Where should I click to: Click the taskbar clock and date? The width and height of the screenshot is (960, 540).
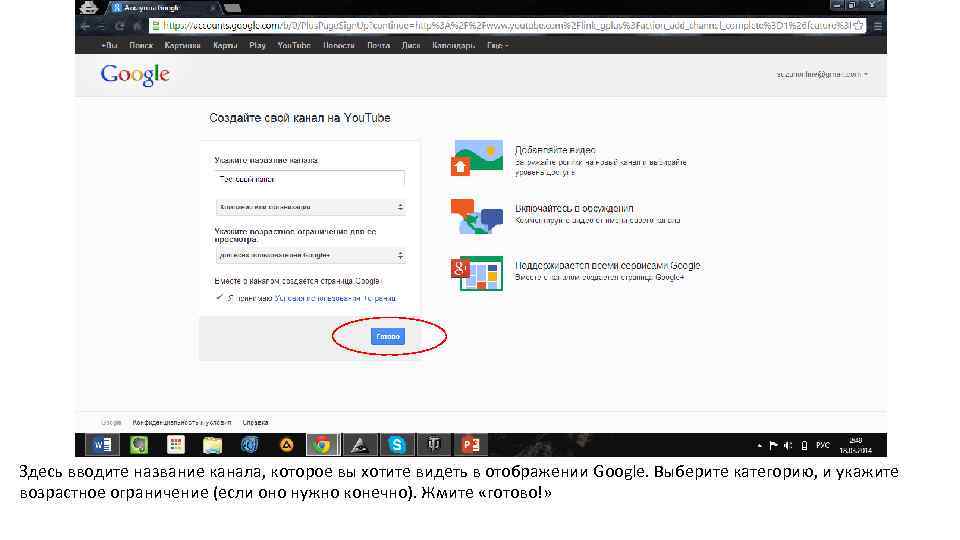(x=856, y=445)
